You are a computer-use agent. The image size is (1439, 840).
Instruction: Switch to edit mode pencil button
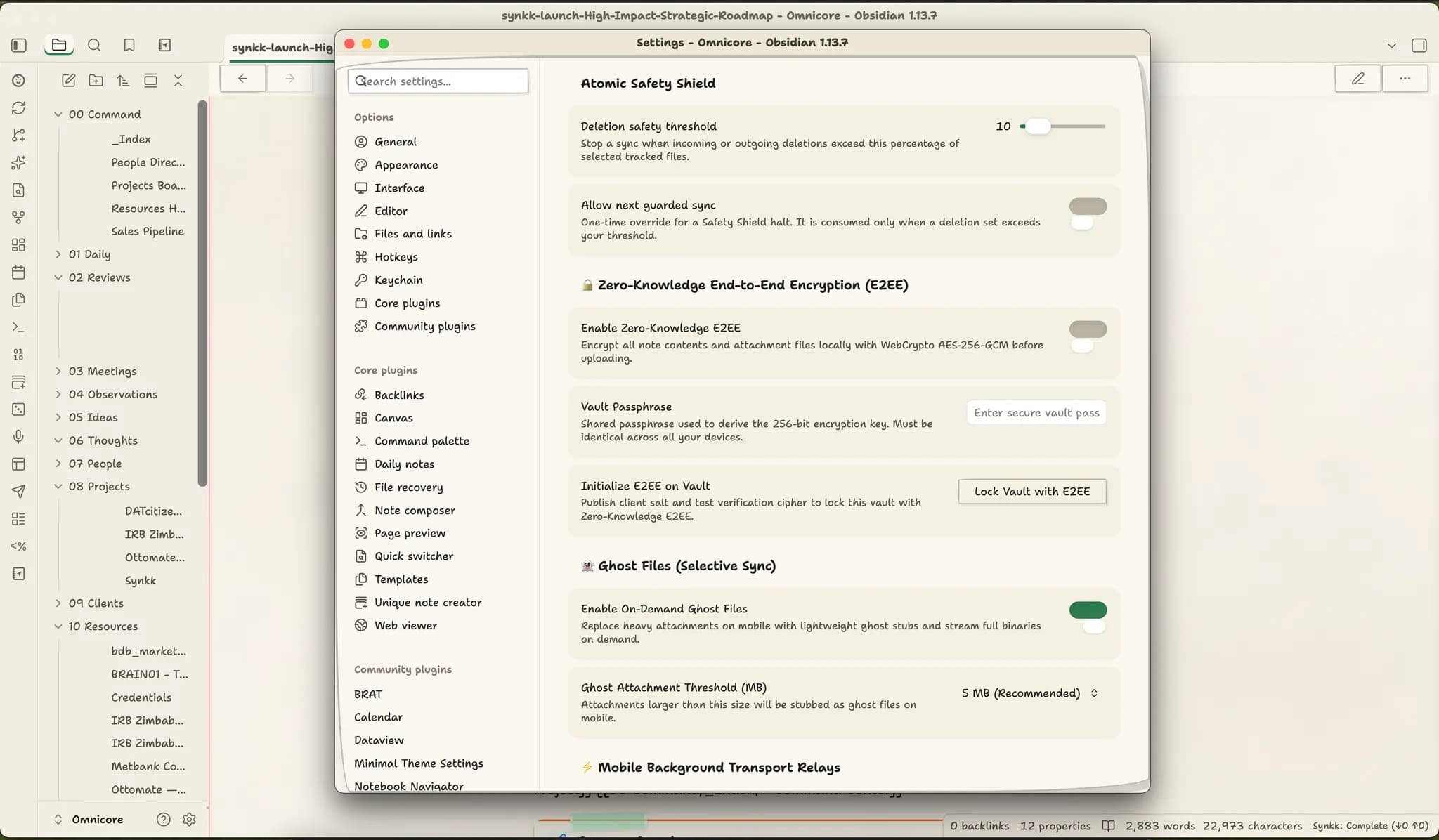tap(1357, 79)
